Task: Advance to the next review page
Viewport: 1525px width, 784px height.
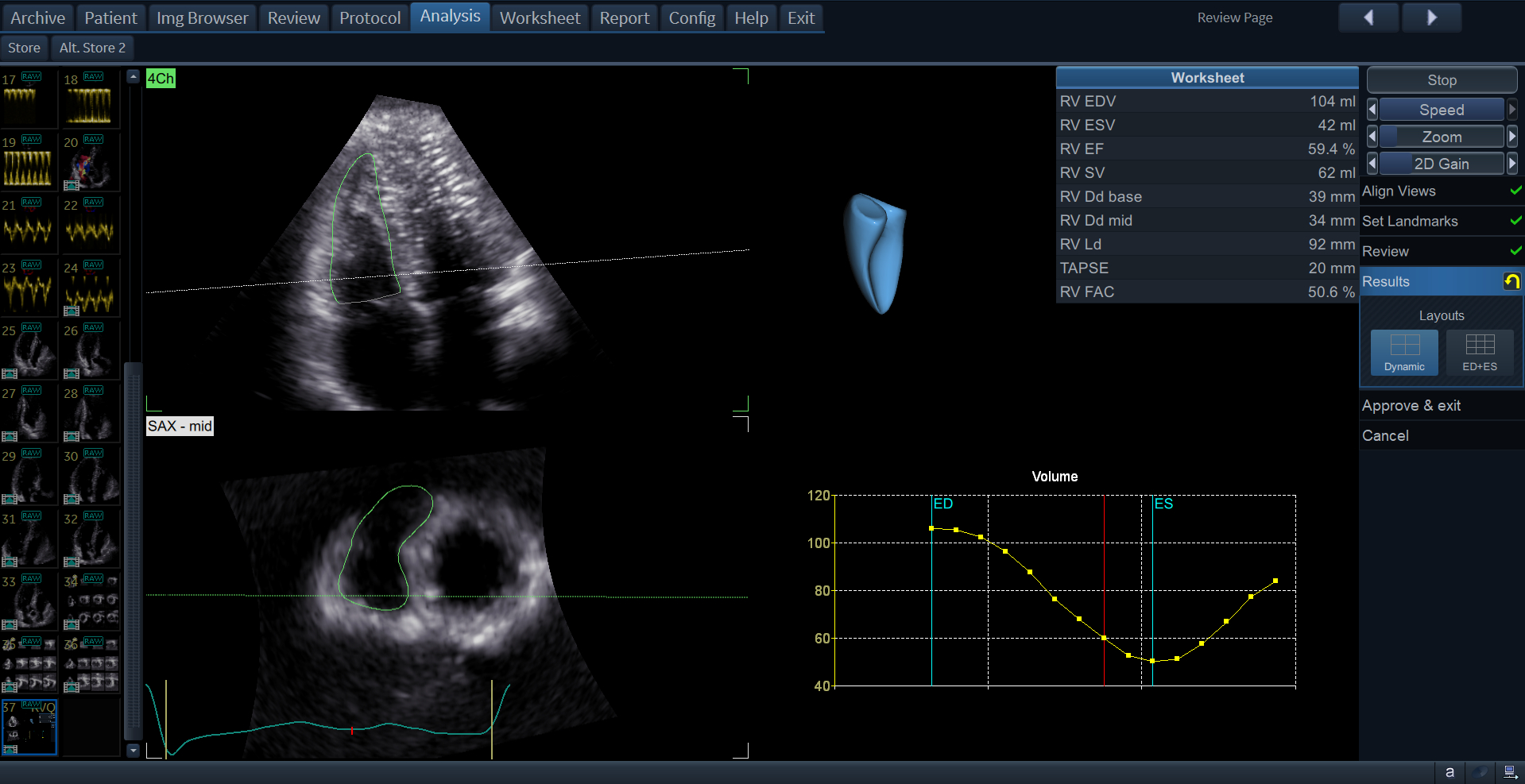Action: click(x=1431, y=17)
